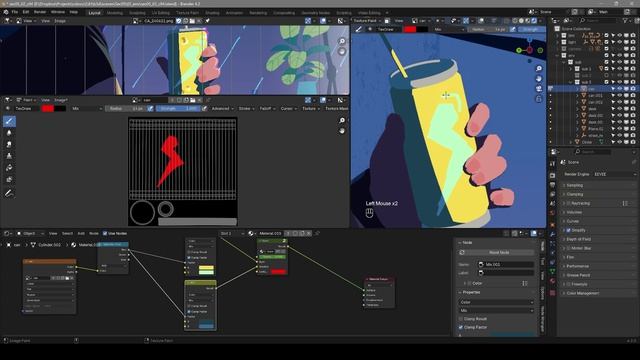Click the pan hand gizmo in 3D viewport
The height and width of the screenshot is (360, 640).
coord(539,78)
